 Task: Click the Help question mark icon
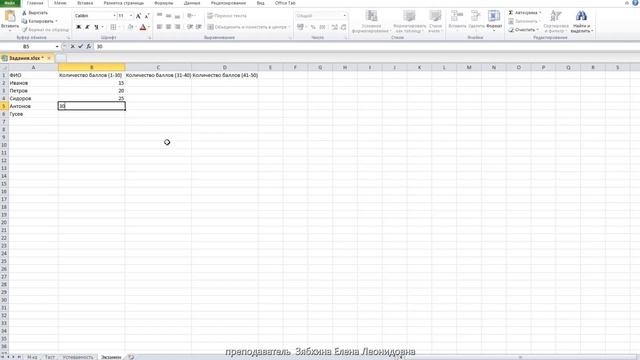[635, 3]
